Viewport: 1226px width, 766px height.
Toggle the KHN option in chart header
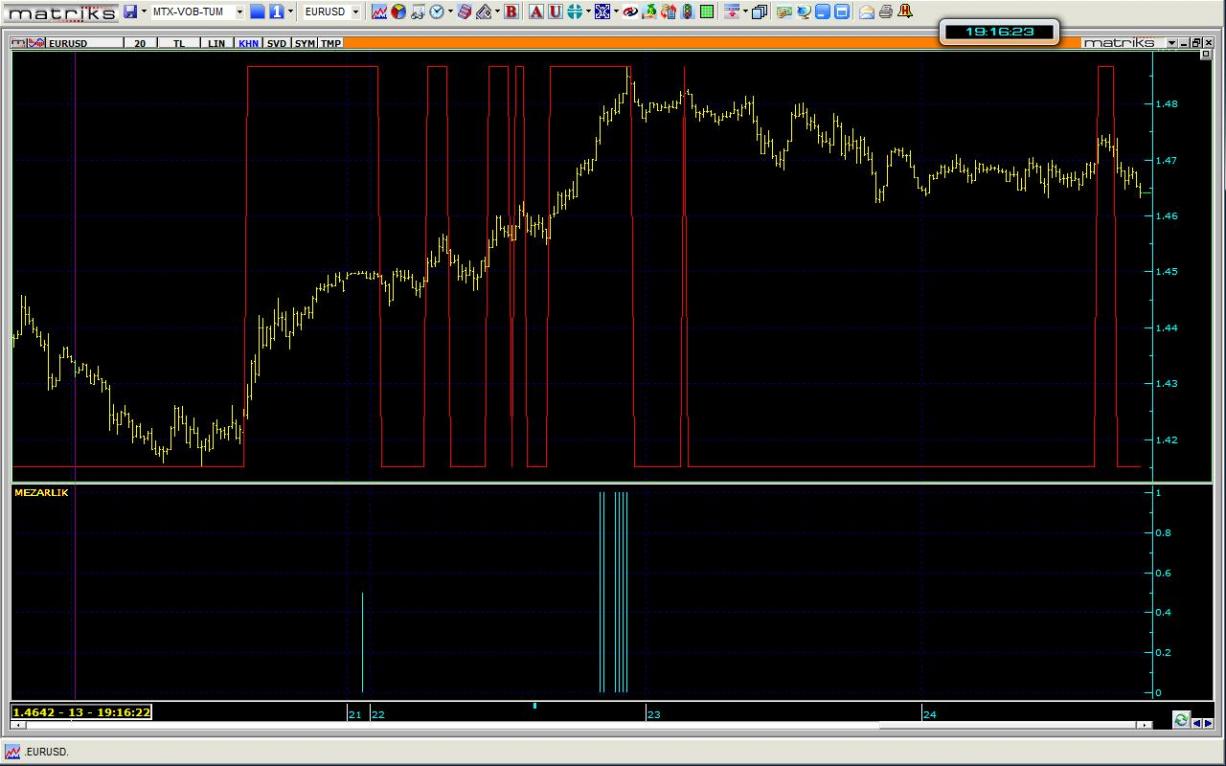pyautogui.click(x=248, y=44)
